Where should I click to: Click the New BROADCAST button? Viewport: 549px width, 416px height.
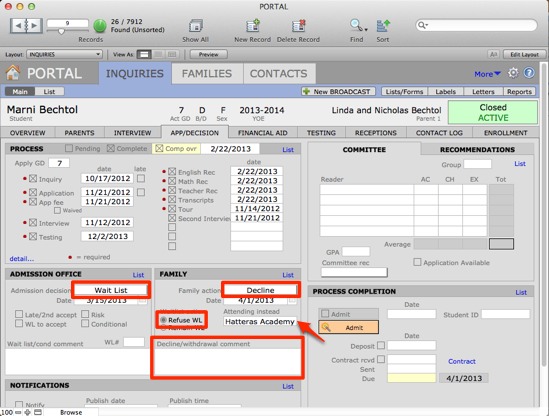338,91
